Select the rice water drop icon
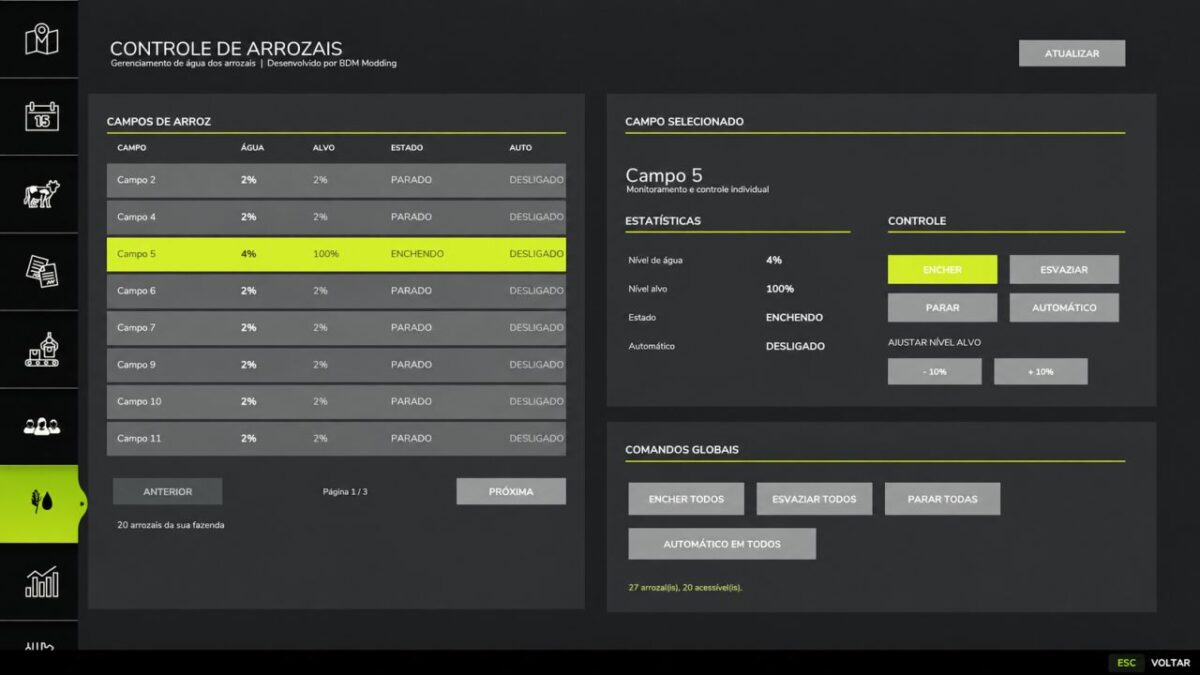The width and height of the screenshot is (1200, 675). pyautogui.click(x=41, y=503)
